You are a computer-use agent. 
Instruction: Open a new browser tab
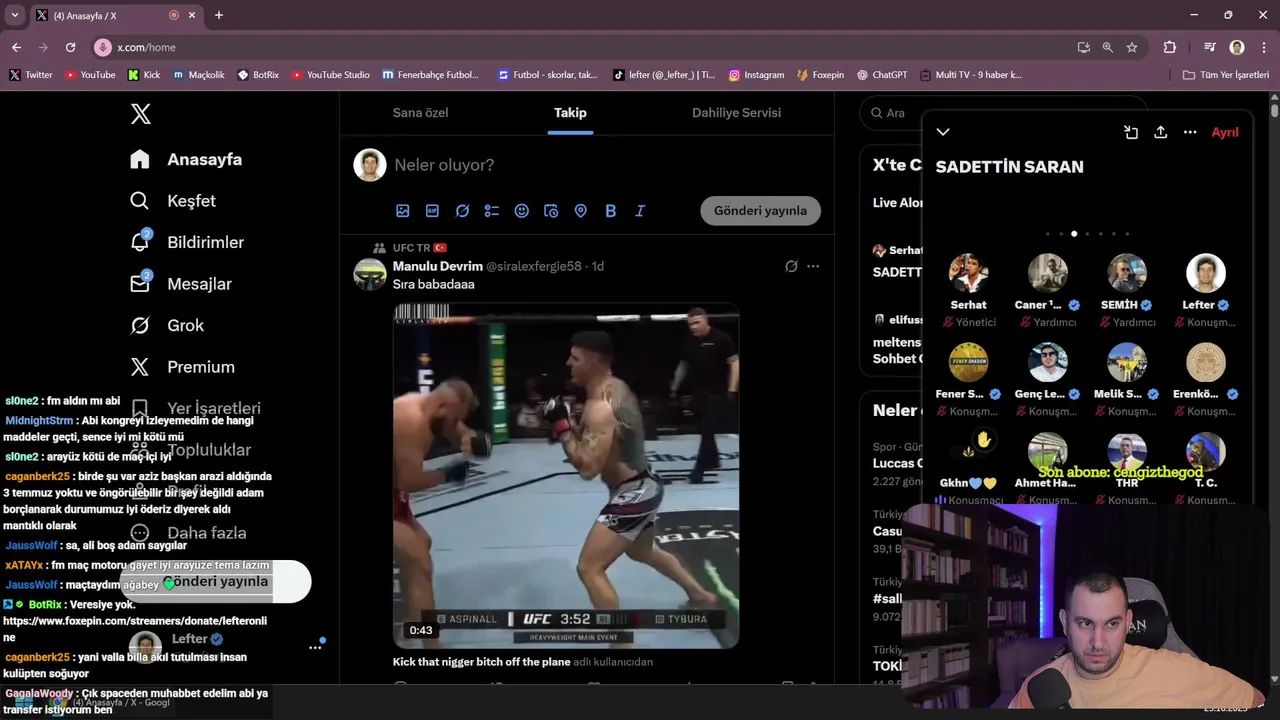(x=219, y=15)
